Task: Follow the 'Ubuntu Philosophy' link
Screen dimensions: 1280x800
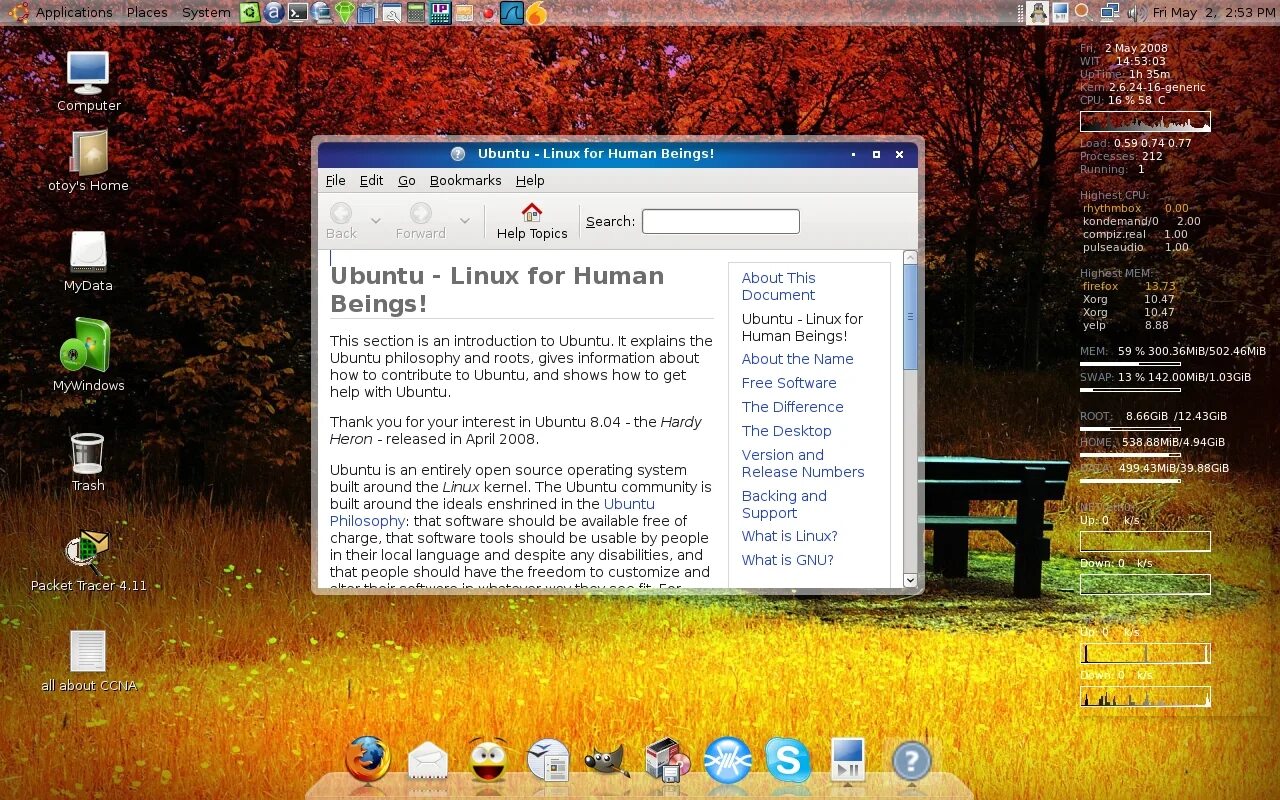Action: pos(492,512)
